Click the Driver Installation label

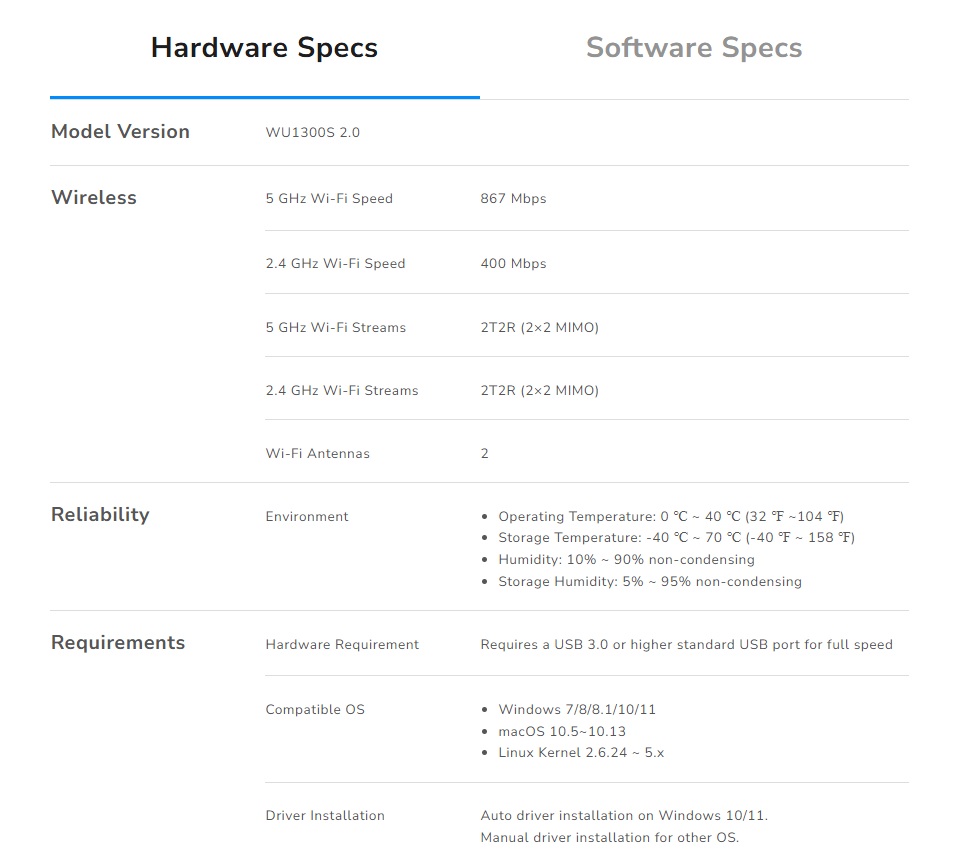(325, 816)
